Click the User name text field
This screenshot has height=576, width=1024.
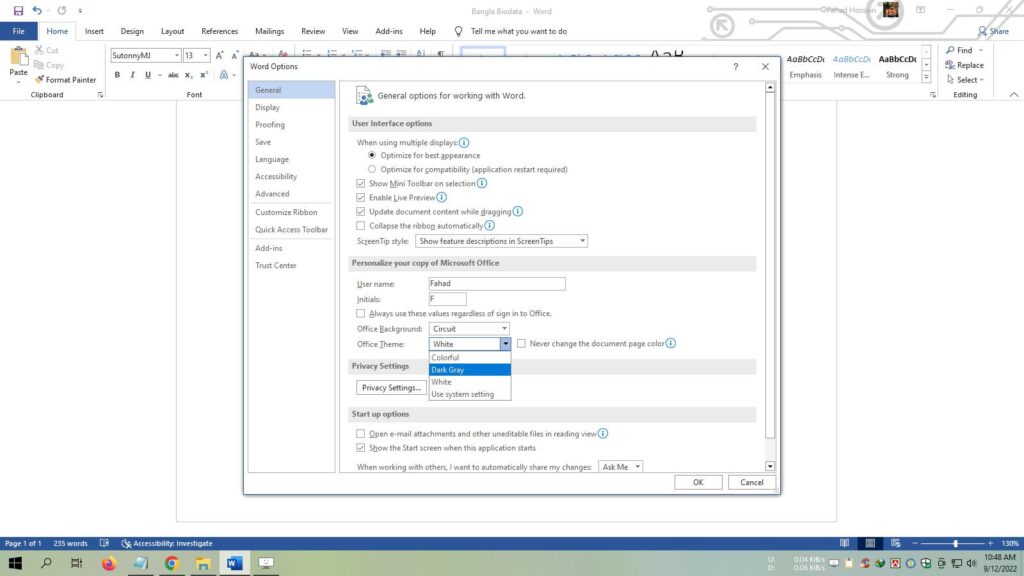pyautogui.click(x=497, y=284)
